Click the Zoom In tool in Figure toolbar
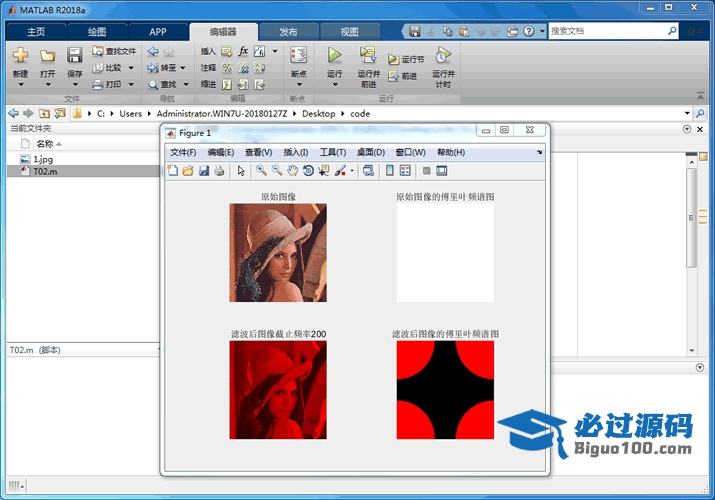The image size is (715, 500). 261,171
